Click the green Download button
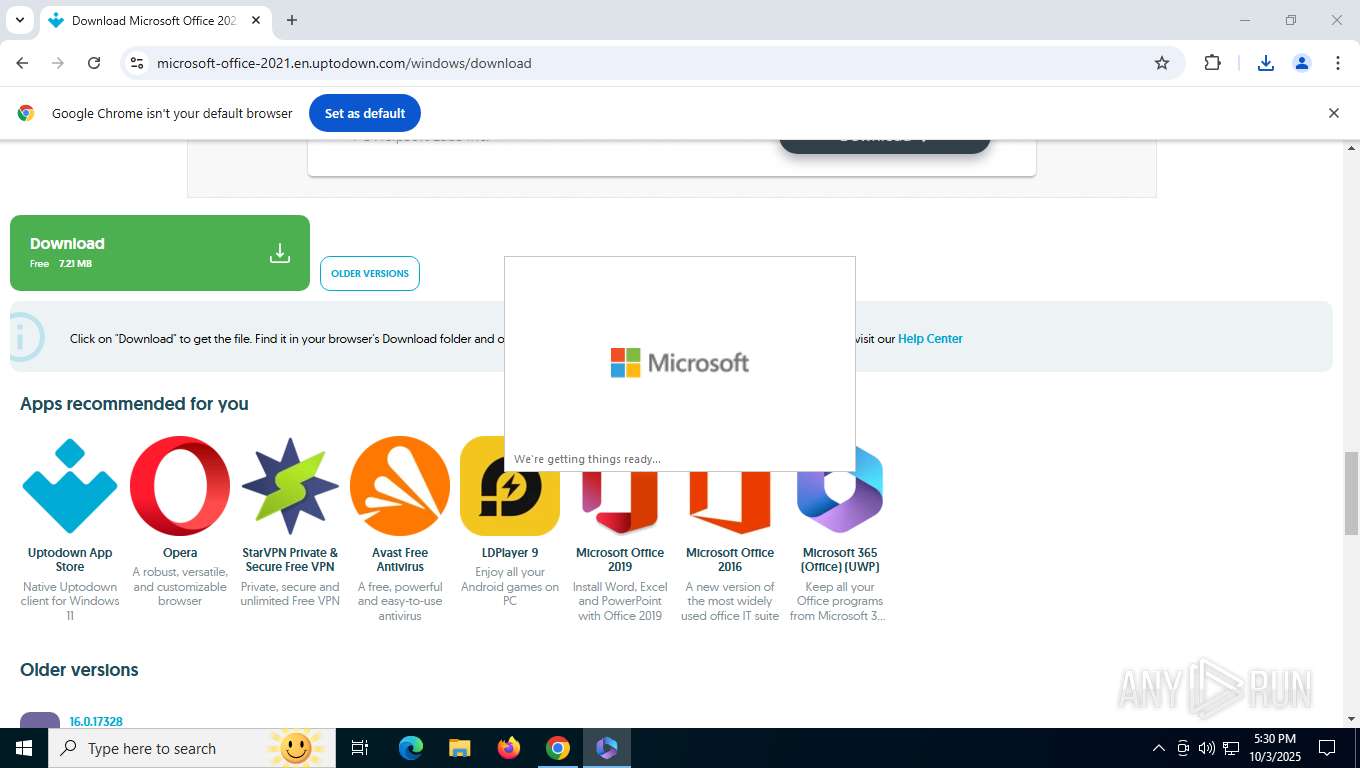This screenshot has width=1360, height=768. click(x=160, y=253)
